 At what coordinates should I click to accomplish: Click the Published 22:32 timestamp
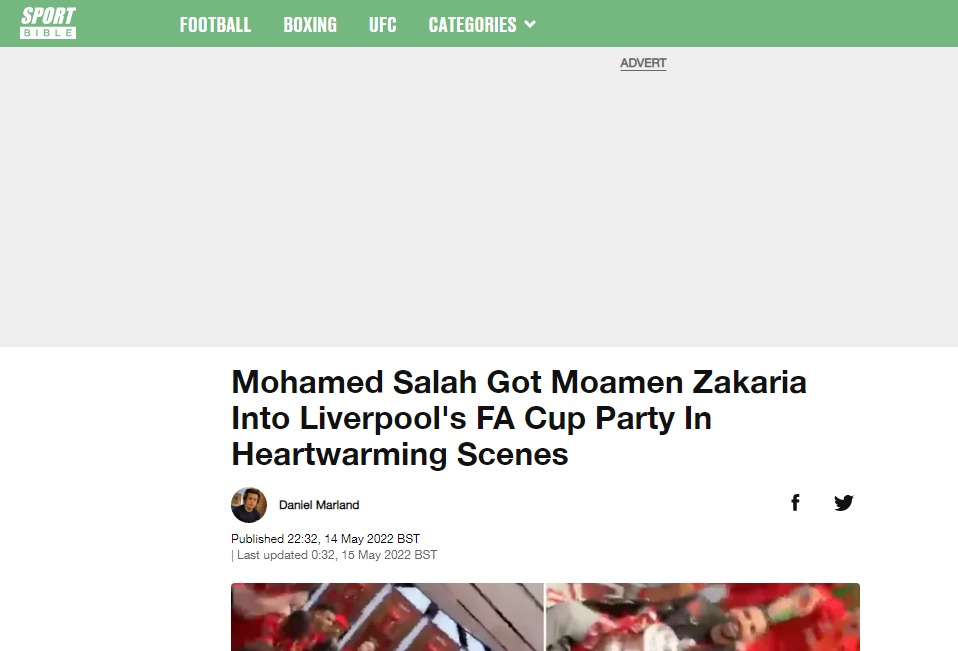point(325,538)
